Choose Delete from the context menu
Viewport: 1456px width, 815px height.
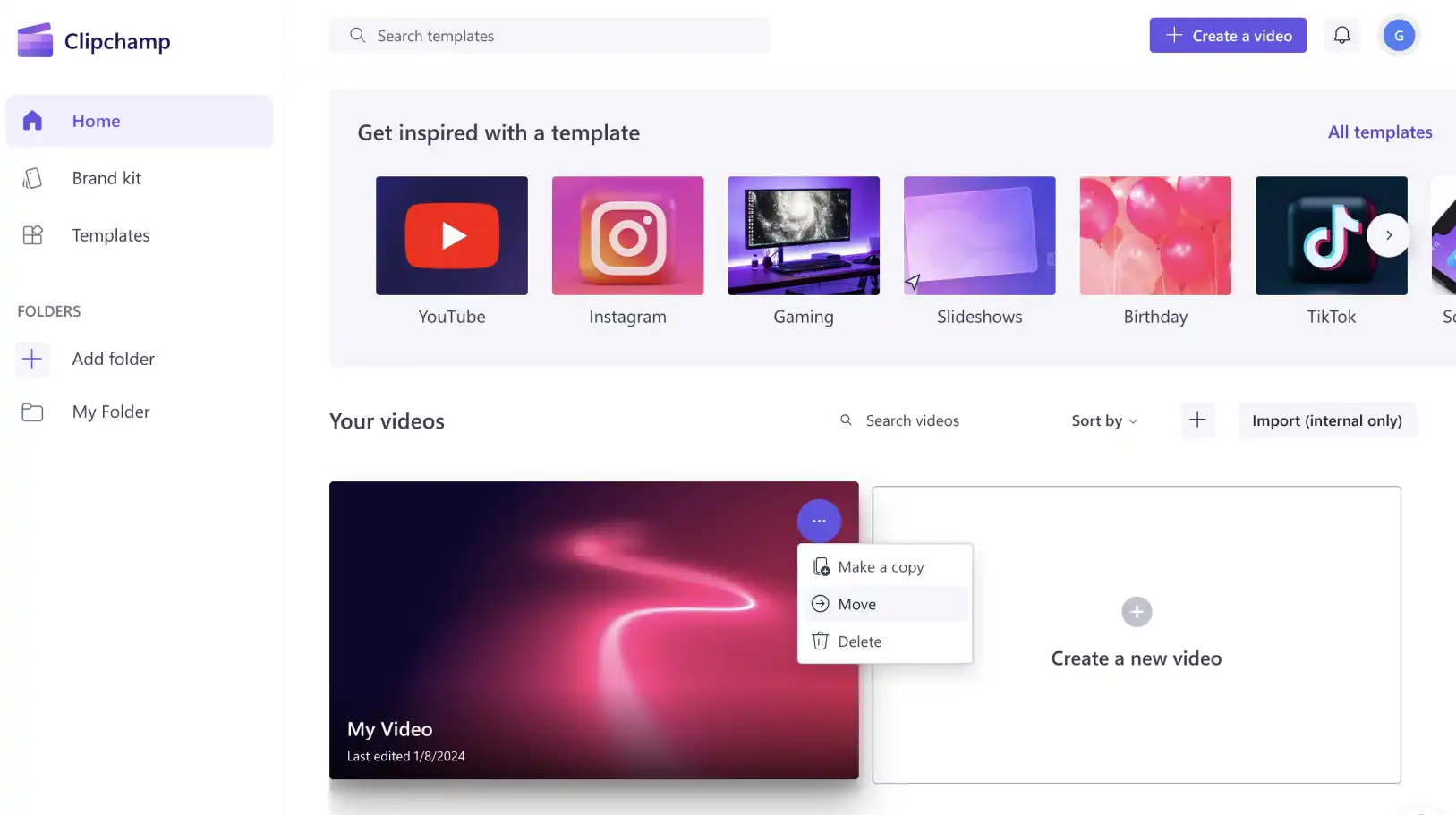pos(885,641)
